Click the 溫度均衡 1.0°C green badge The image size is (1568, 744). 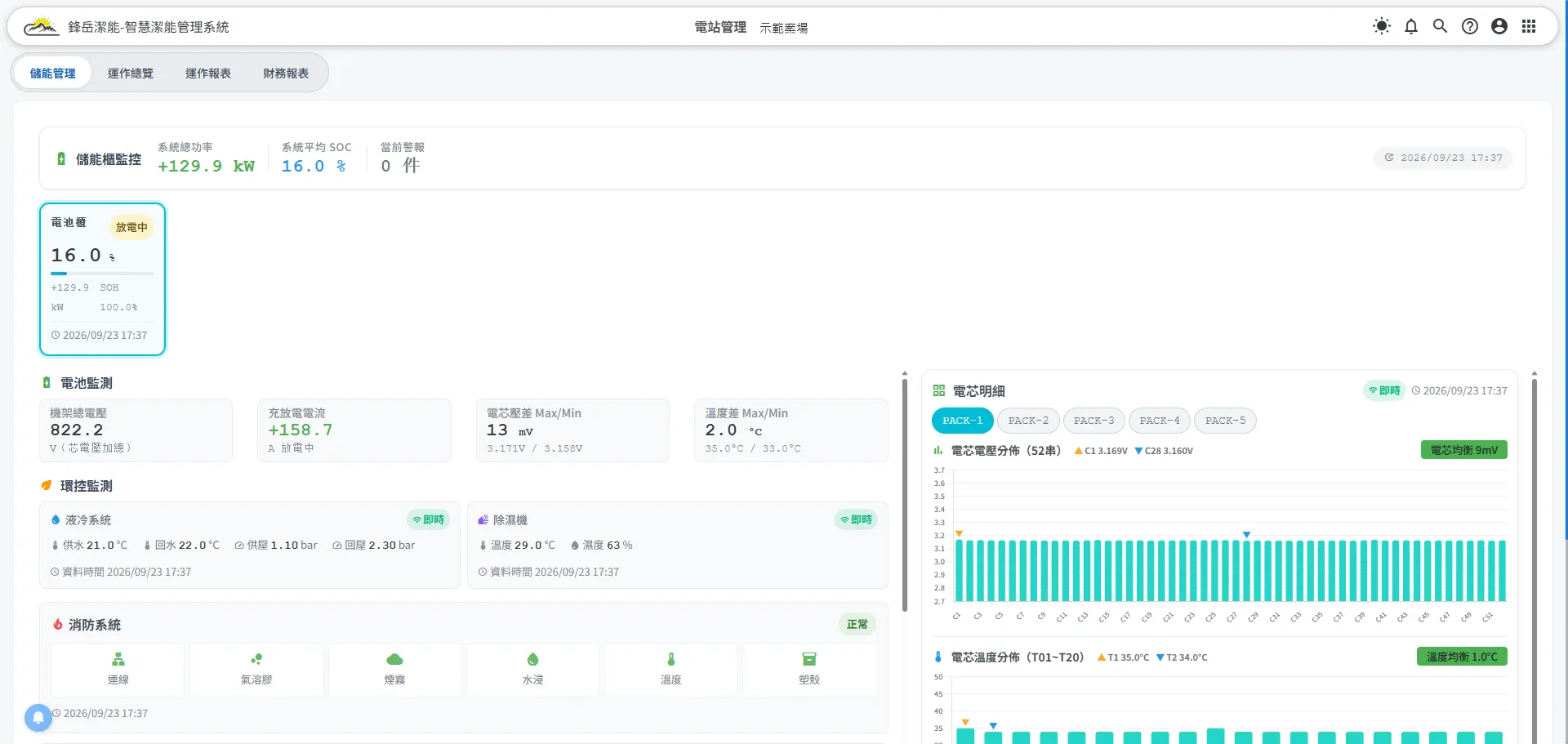tap(1462, 657)
